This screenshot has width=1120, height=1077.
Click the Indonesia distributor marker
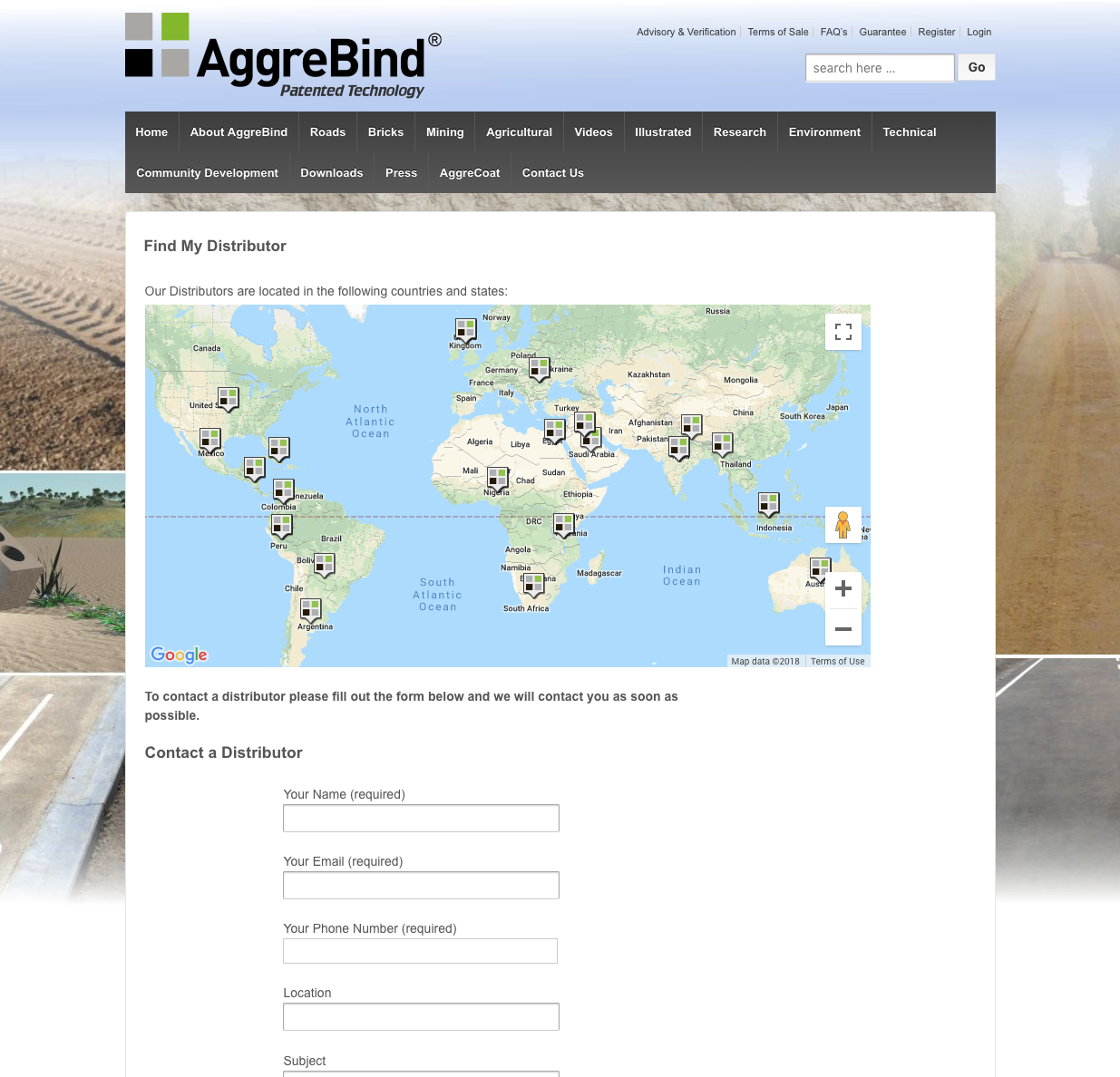coord(769,505)
